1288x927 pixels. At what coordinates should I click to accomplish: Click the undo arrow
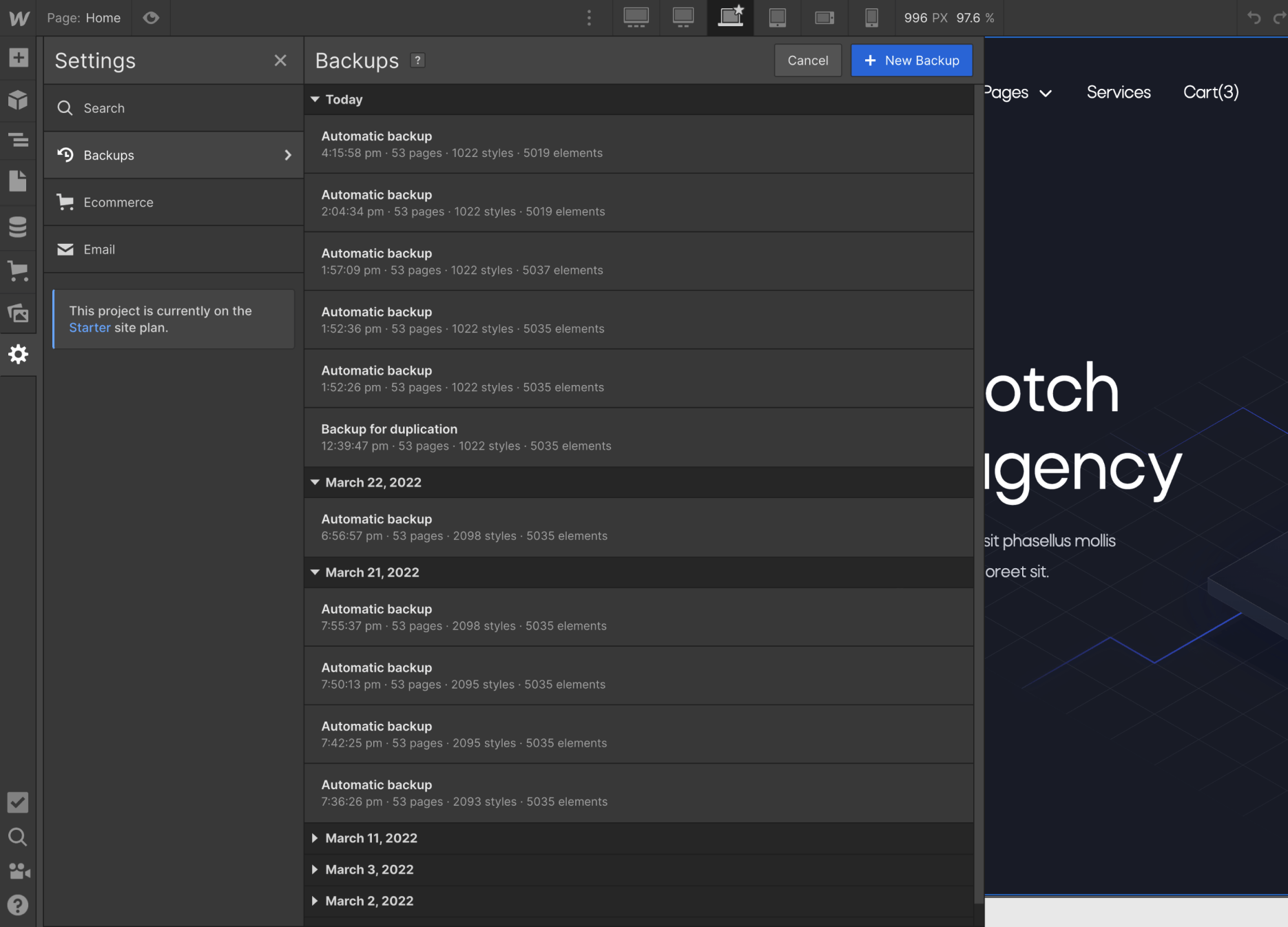[1254, 18]
